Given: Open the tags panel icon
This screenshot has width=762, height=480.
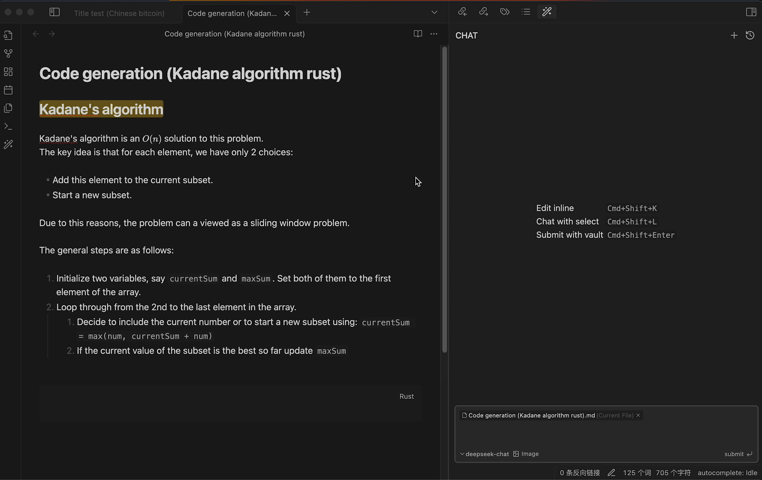Looking at the screenshot, I should point(505,12).
